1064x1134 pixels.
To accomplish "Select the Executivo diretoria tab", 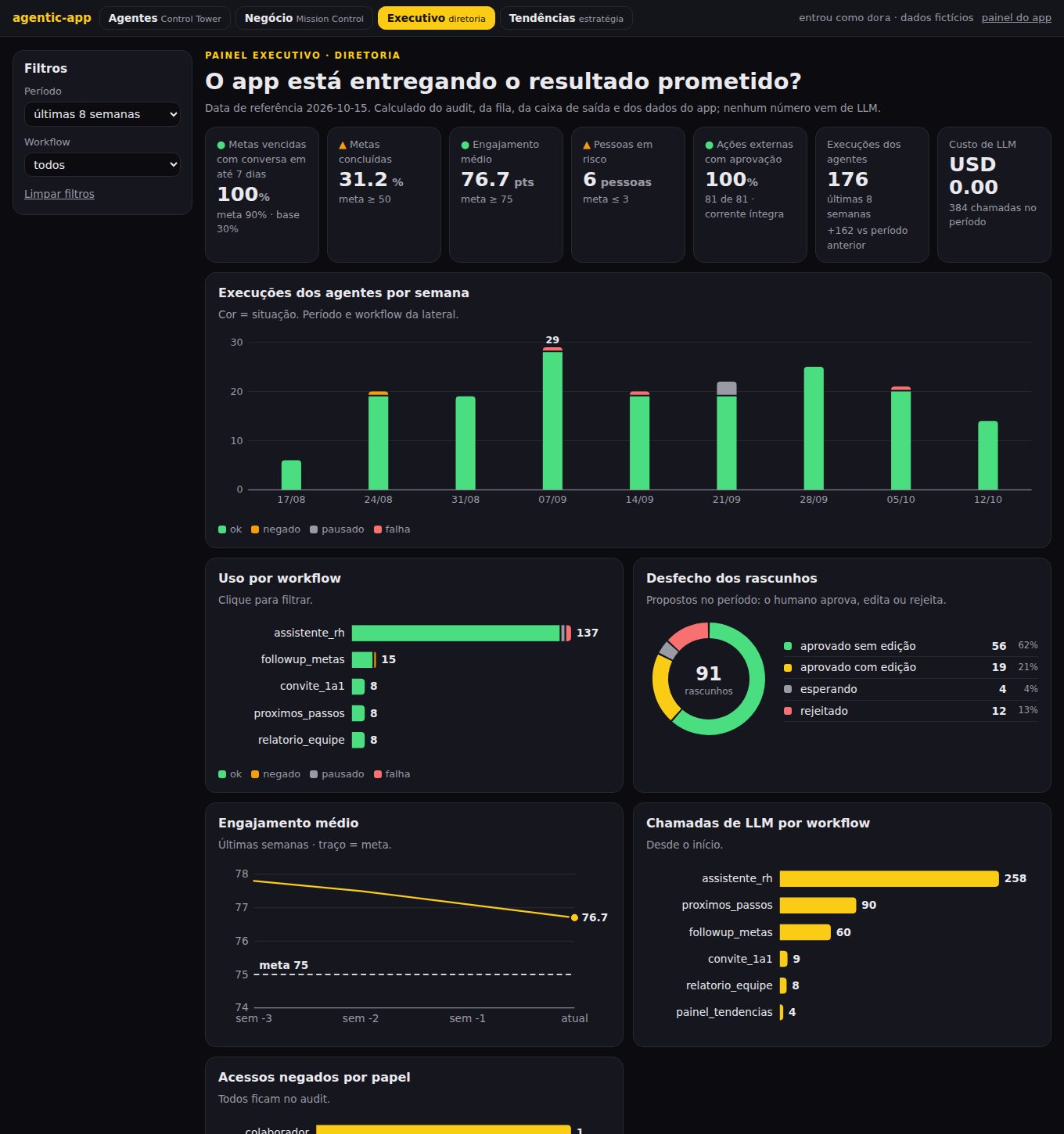I will click(x=437, y=18).
